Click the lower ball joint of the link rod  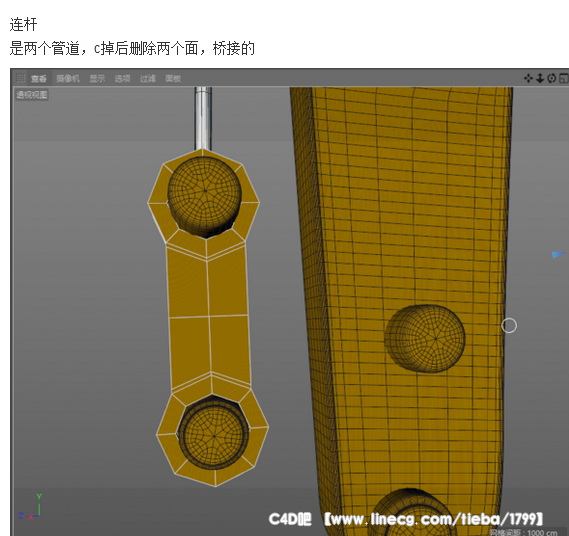(213, 435)
